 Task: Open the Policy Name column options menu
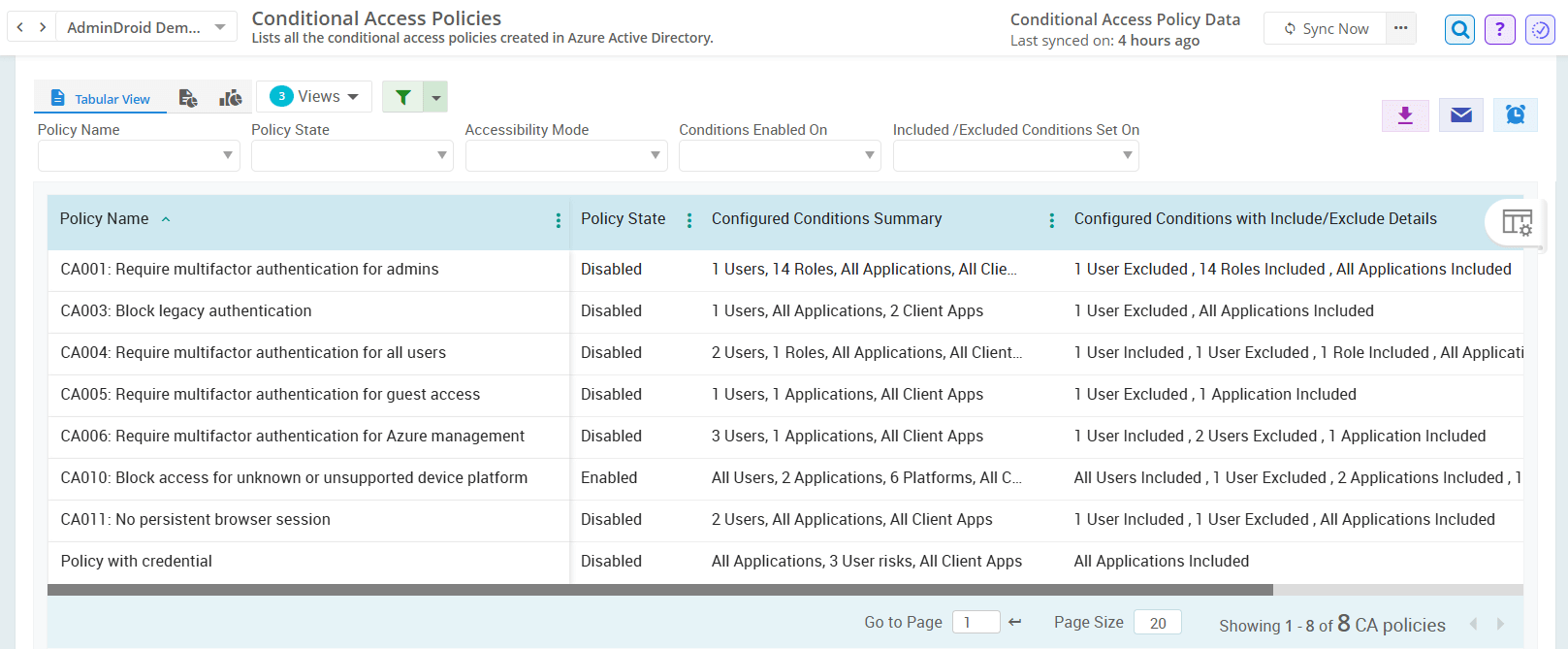click(x=558, y=220)
